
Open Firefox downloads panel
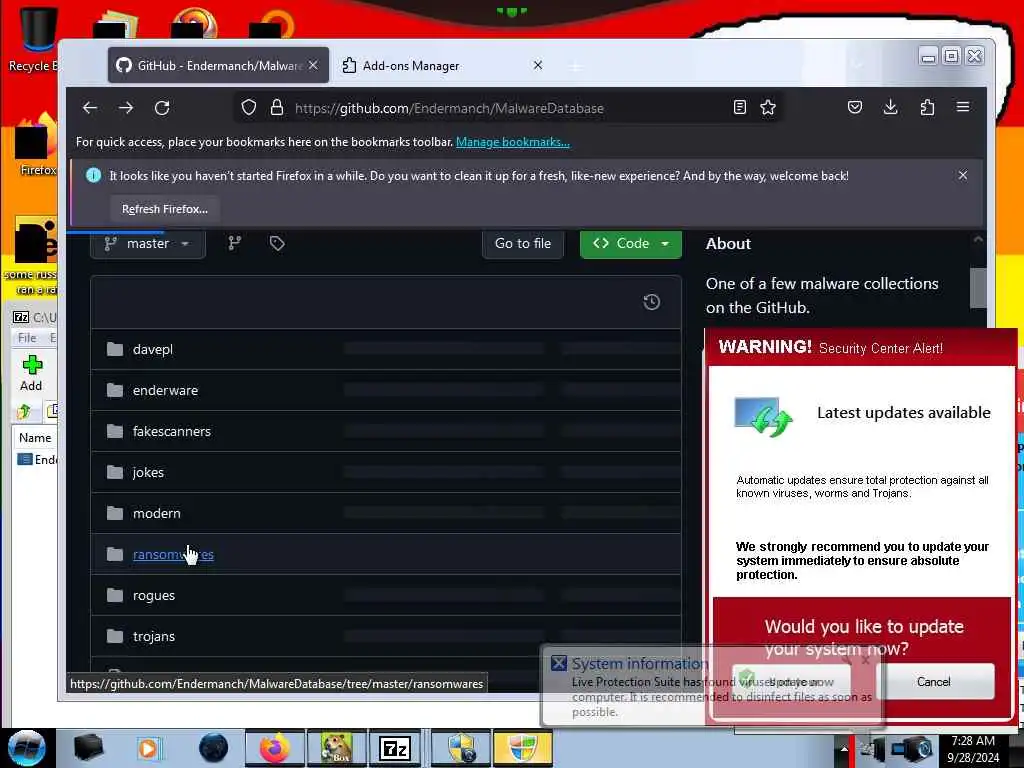tap(890, 107)
